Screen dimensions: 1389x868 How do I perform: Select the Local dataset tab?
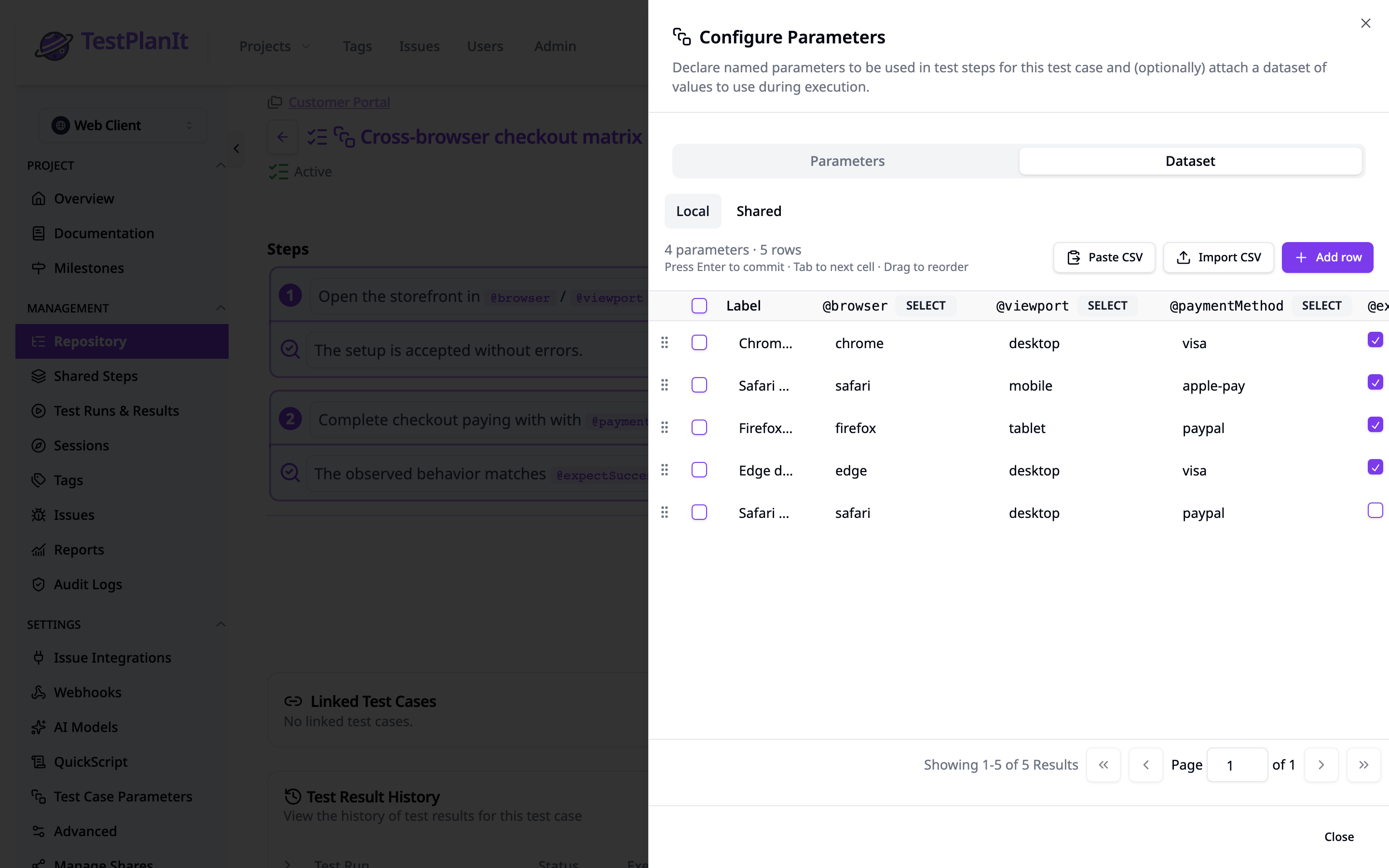[693, 211]
